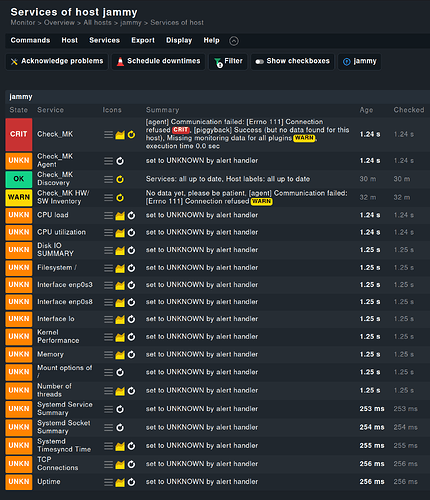
Task: Click the red CRIT state cell
Action: (x=19, y=134)
